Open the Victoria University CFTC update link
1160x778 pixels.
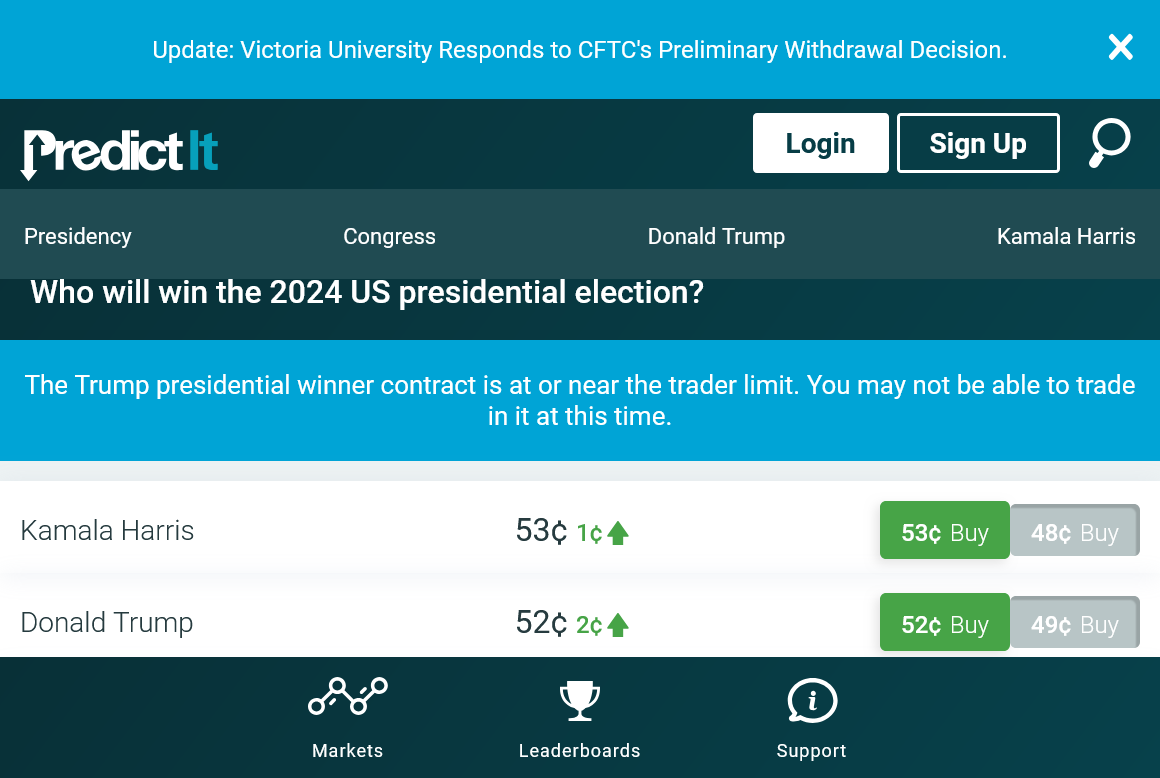click(x=579, y=50)
